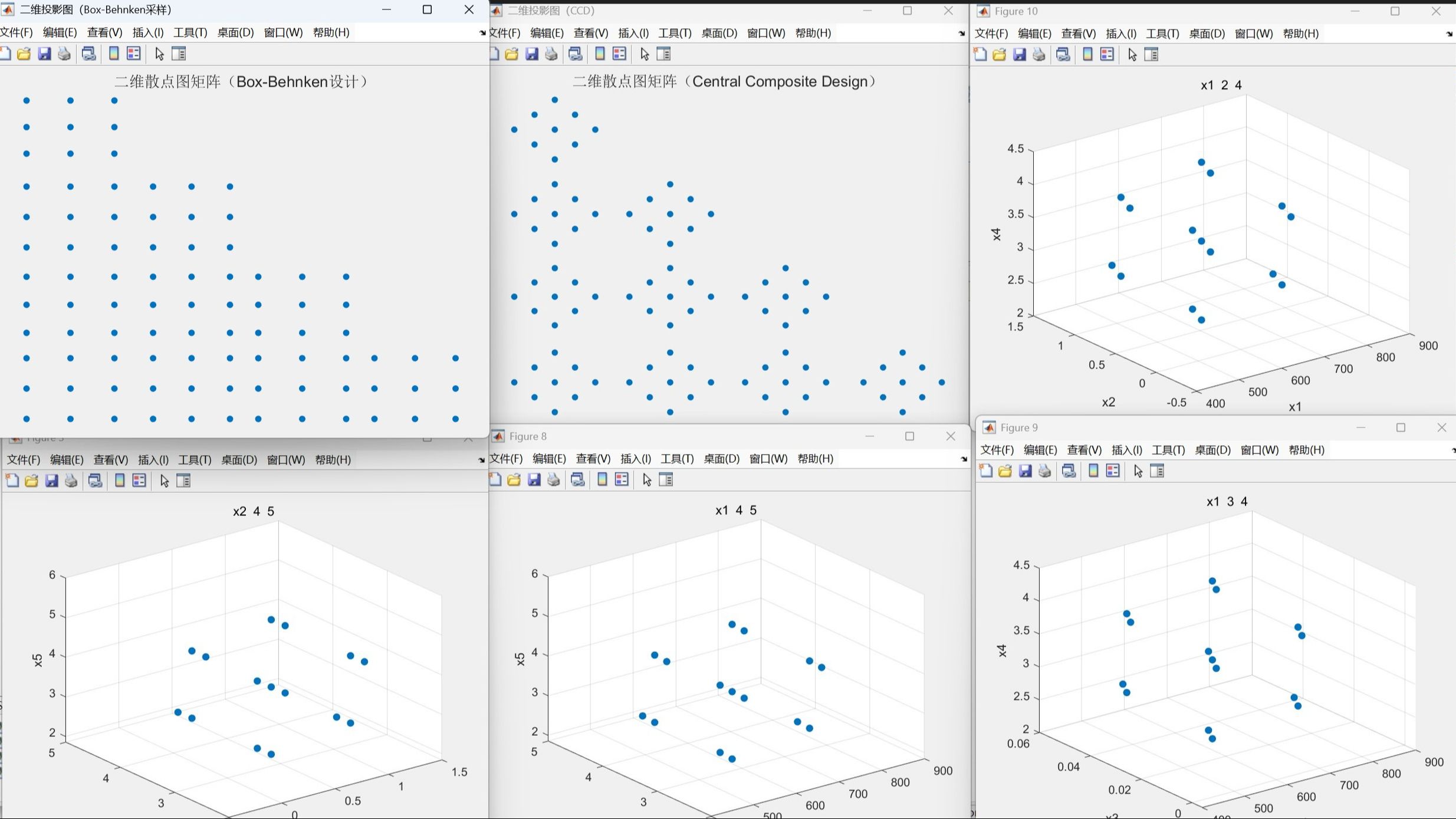Image resolution: width=1456 pixels, height=819 pixels.
Task: Open property inspector in Figure 9 toolbar
Action: [1157, 471]
